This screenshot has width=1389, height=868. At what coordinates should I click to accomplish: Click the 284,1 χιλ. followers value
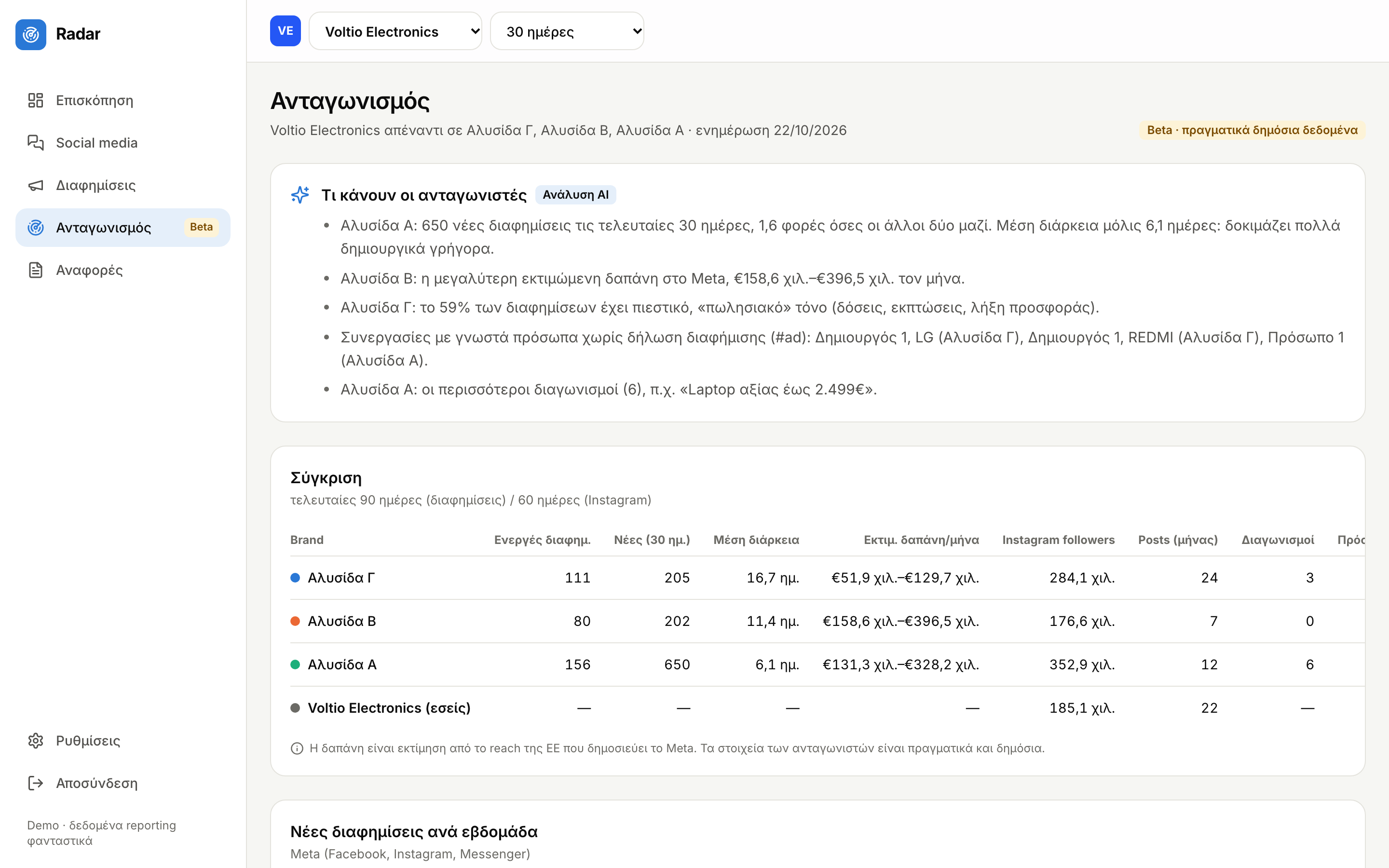point(1082,578)
